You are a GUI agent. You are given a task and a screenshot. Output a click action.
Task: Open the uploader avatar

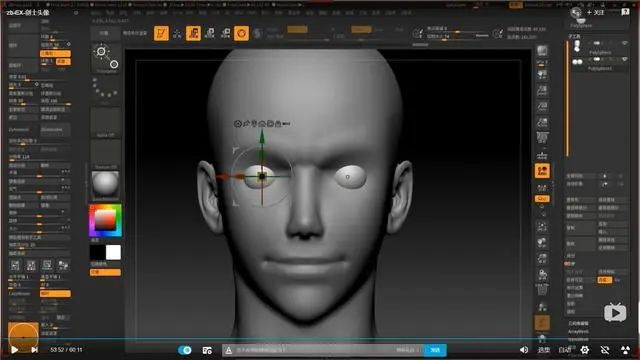[x=576, y=13]
